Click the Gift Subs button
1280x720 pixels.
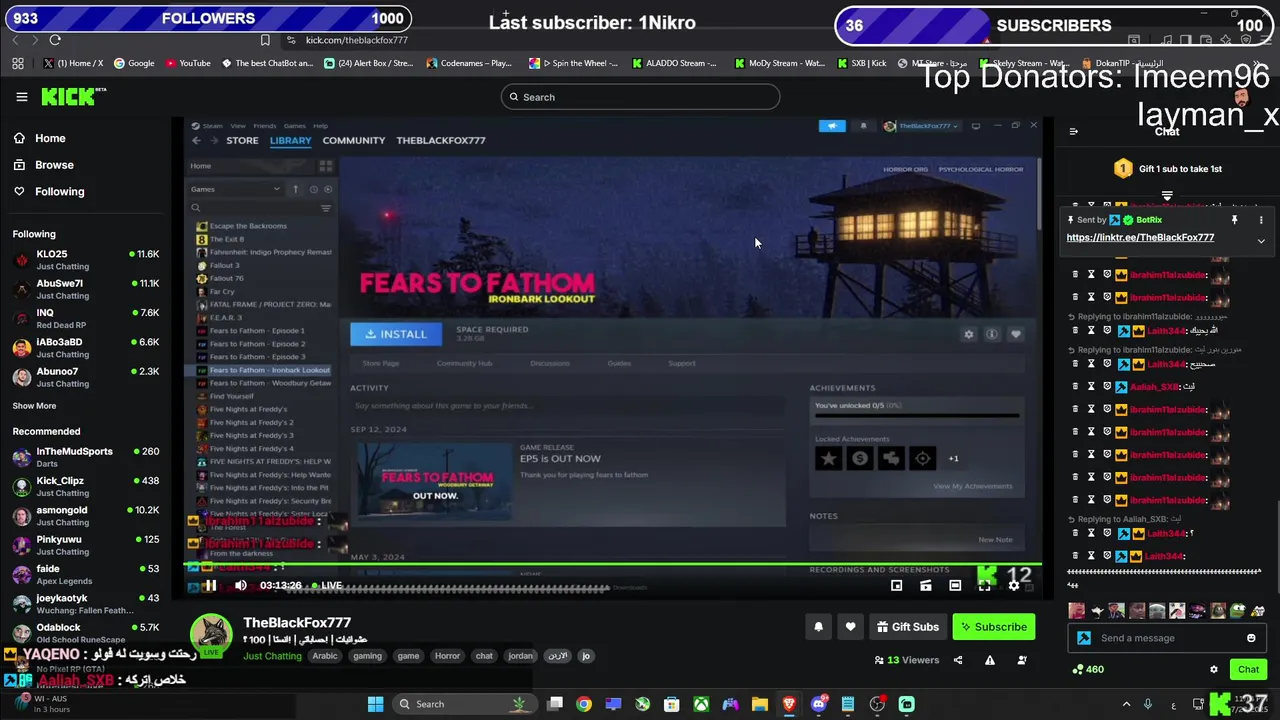(908, 627)
